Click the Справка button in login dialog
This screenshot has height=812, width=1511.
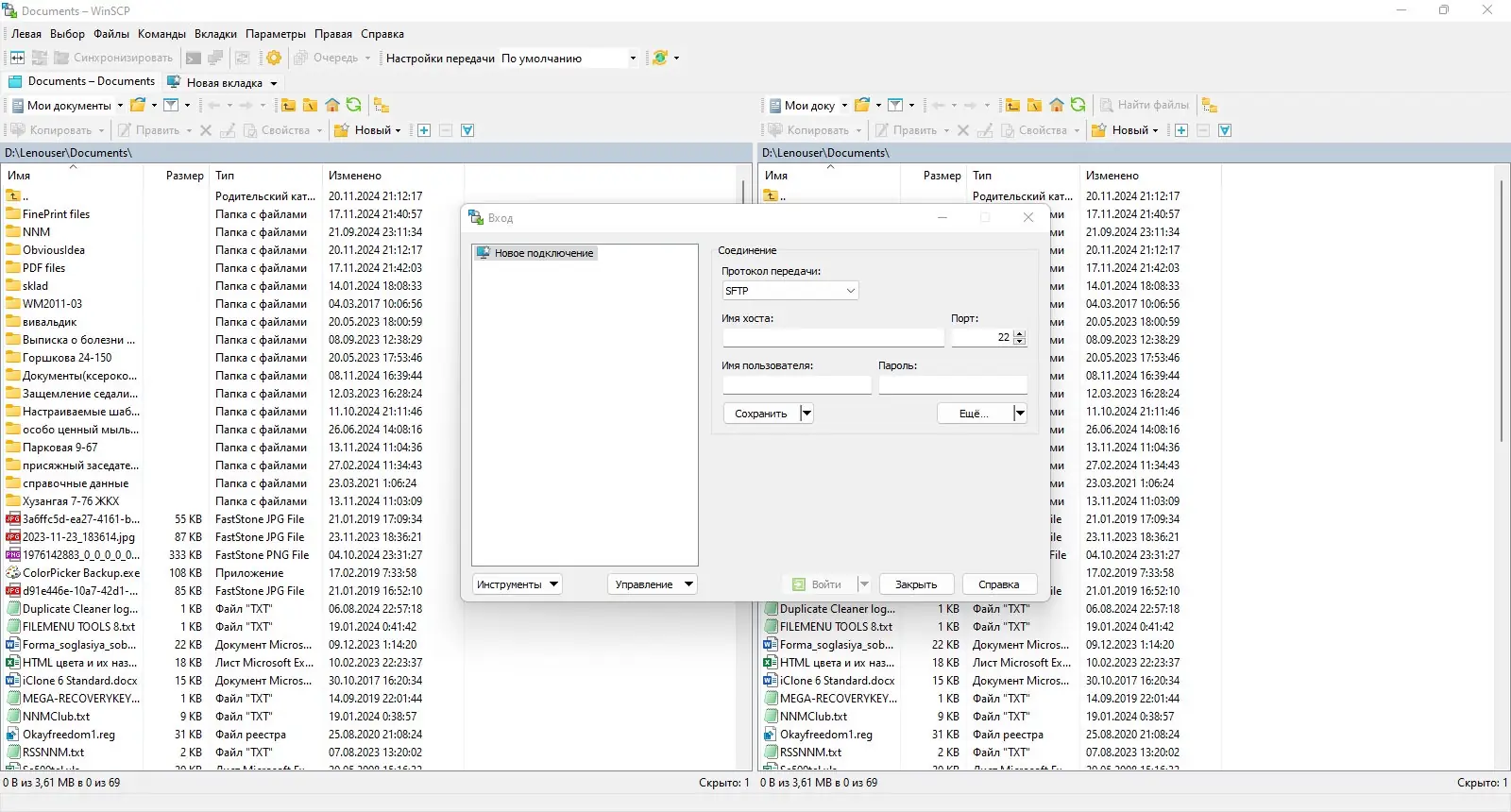pyautogui.click(x=998, y=584)
